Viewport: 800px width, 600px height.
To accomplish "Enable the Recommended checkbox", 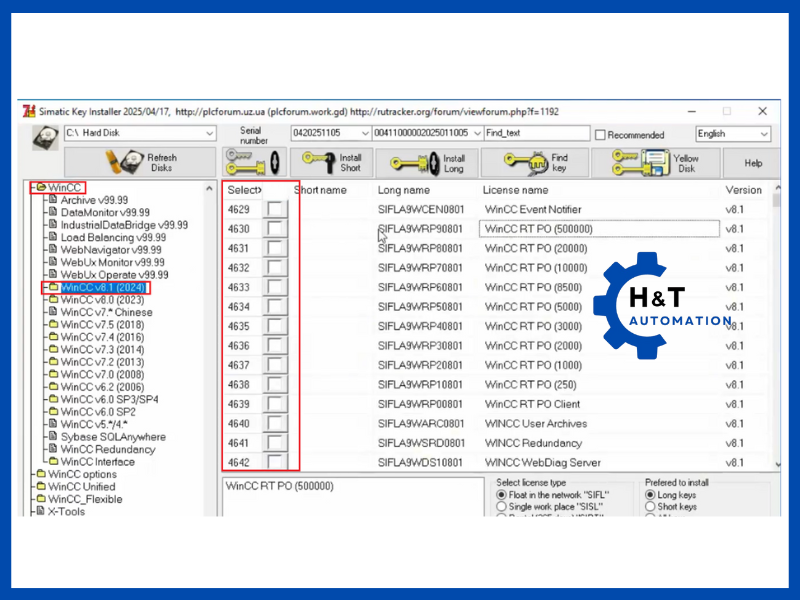I will pos(600,135).
